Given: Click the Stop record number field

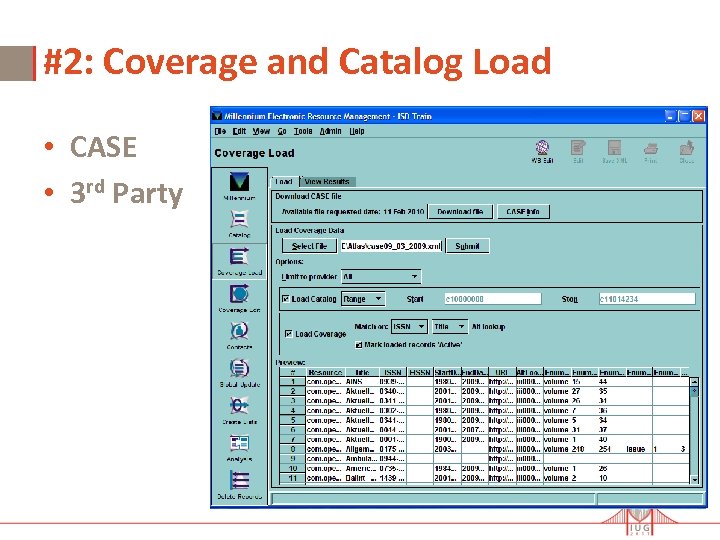Looking at the screenshot, I should 647,299.
